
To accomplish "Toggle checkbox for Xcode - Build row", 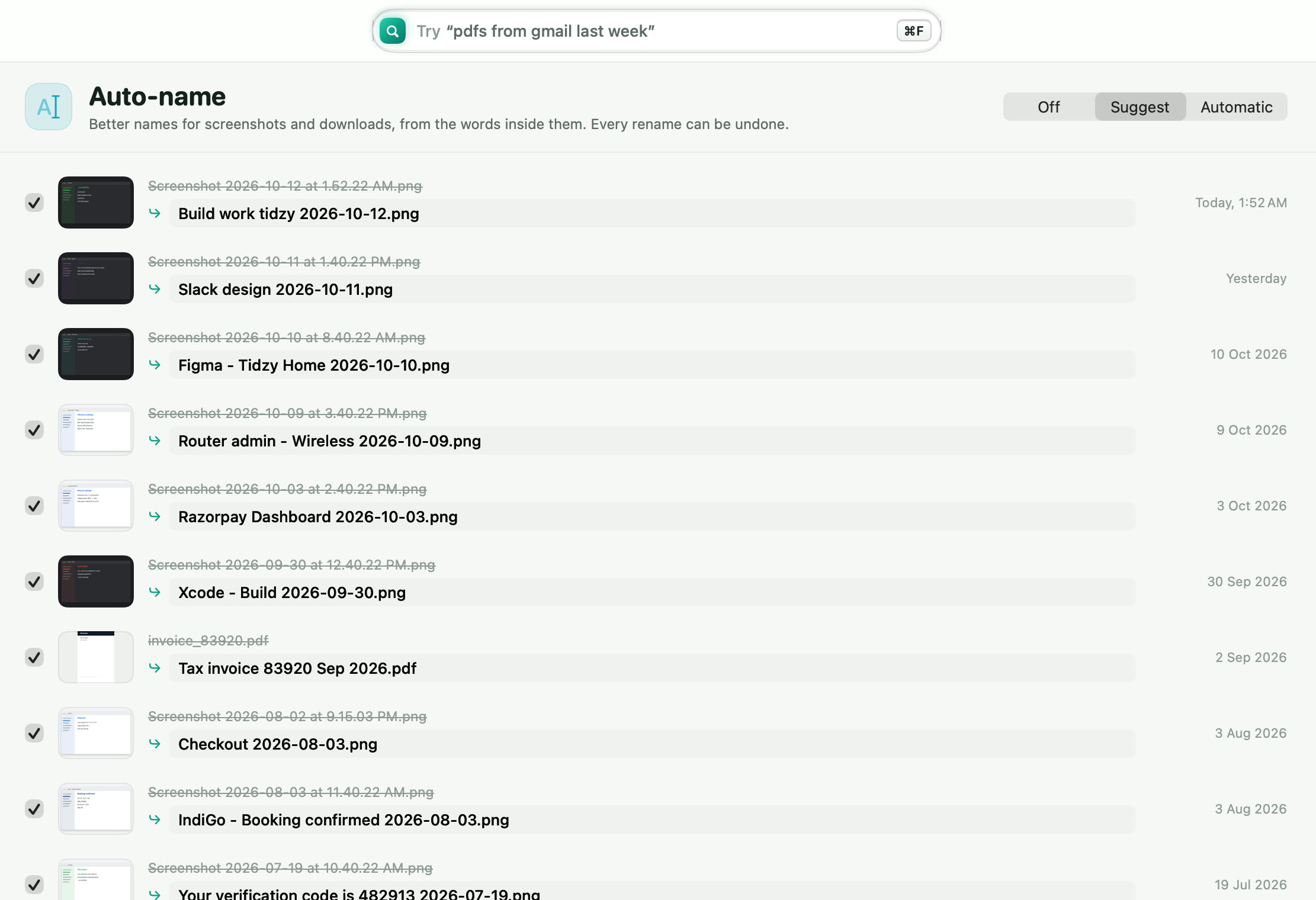I will coord(34,581).
